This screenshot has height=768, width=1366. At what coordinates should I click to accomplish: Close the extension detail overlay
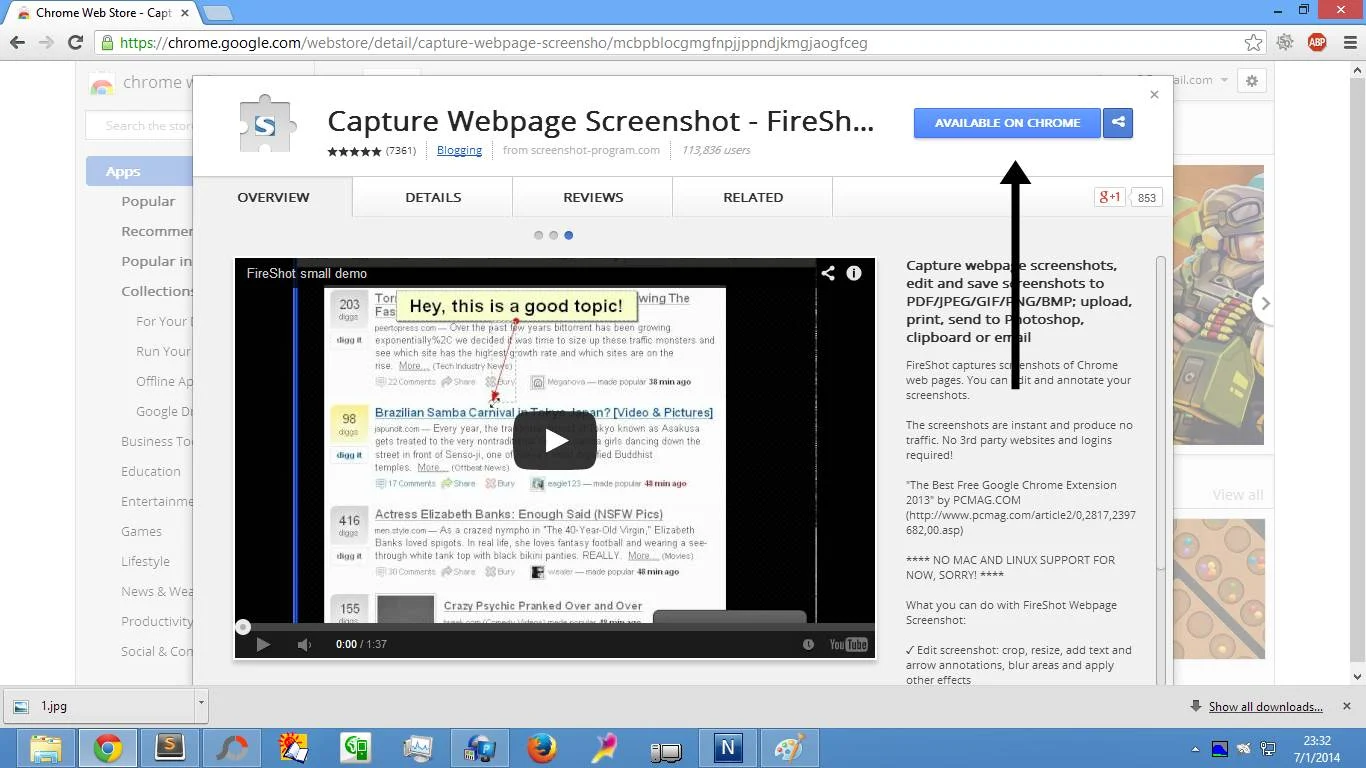tap(1154, 94)
